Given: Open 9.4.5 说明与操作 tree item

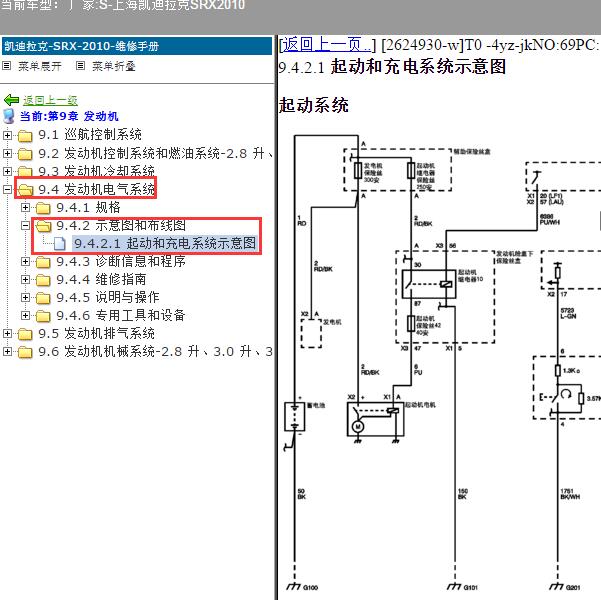Looking at the screenshot, I should click(x=108, y=298).
